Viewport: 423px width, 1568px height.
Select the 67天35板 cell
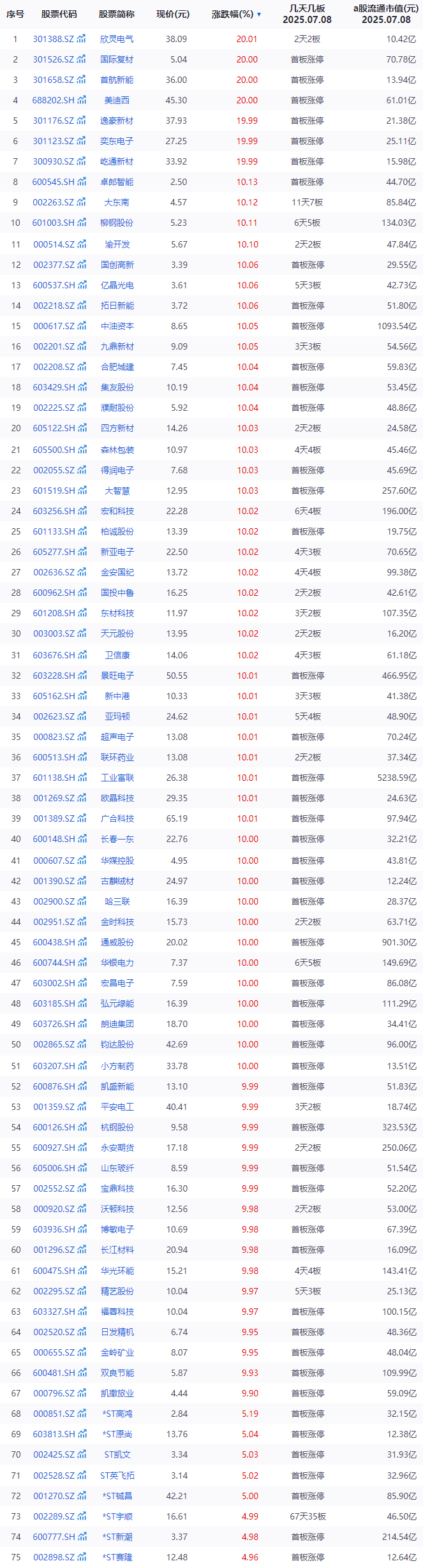pos(308,1516)
